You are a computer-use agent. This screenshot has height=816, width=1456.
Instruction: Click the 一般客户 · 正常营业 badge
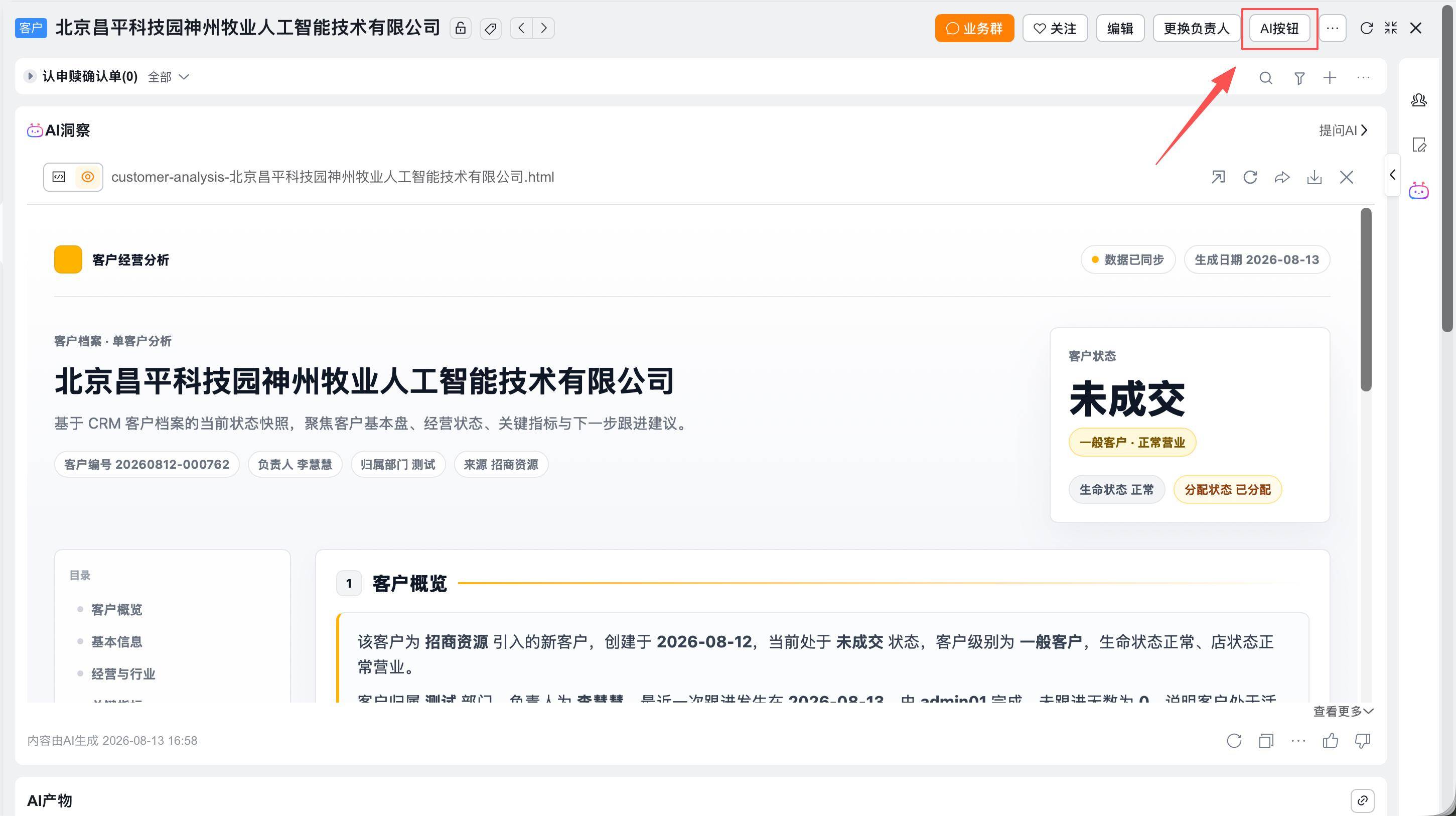click(1132, 442)
